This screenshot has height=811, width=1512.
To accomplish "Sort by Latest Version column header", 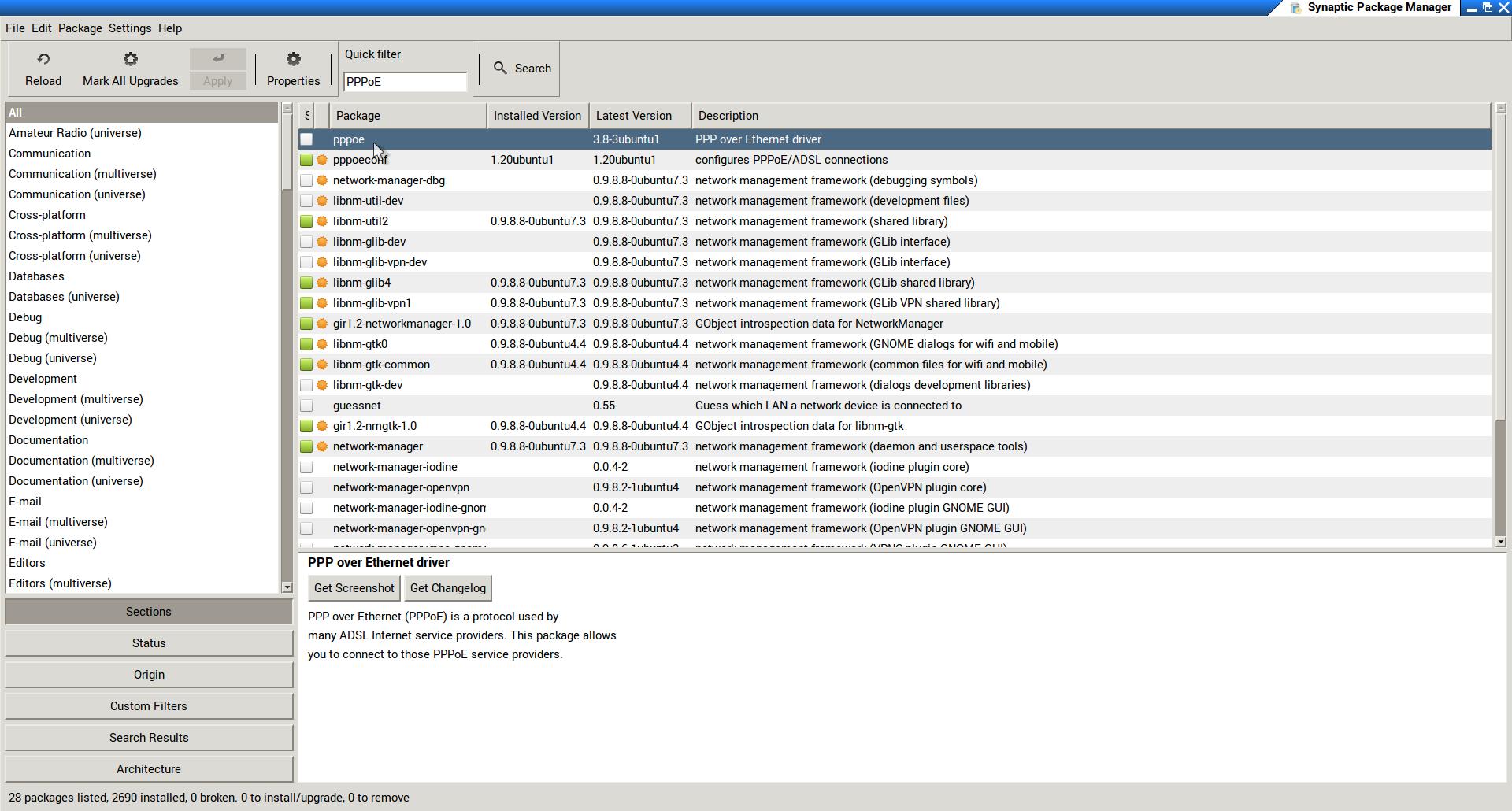I will click(639, 116).
